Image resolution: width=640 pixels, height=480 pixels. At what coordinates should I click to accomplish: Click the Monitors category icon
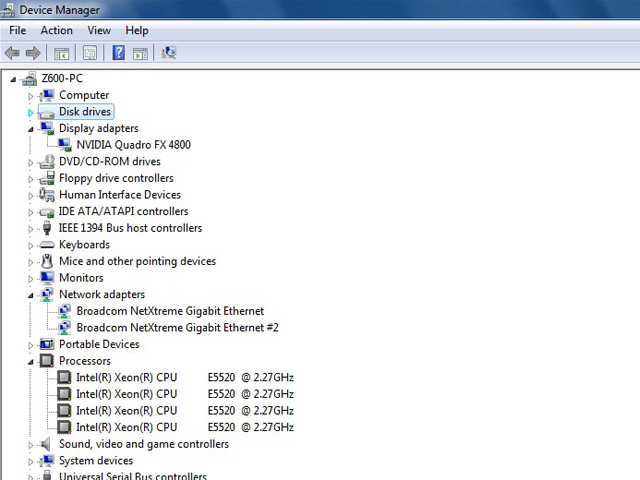click(x=47, y=278)
